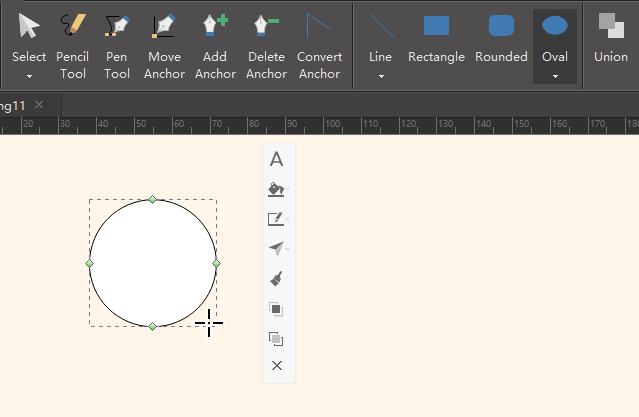Image resolution: width=639 pixels, height=417 pixels.
Task: Expand the Line tool dropdown arrow
Action: [x=380, y=75]
